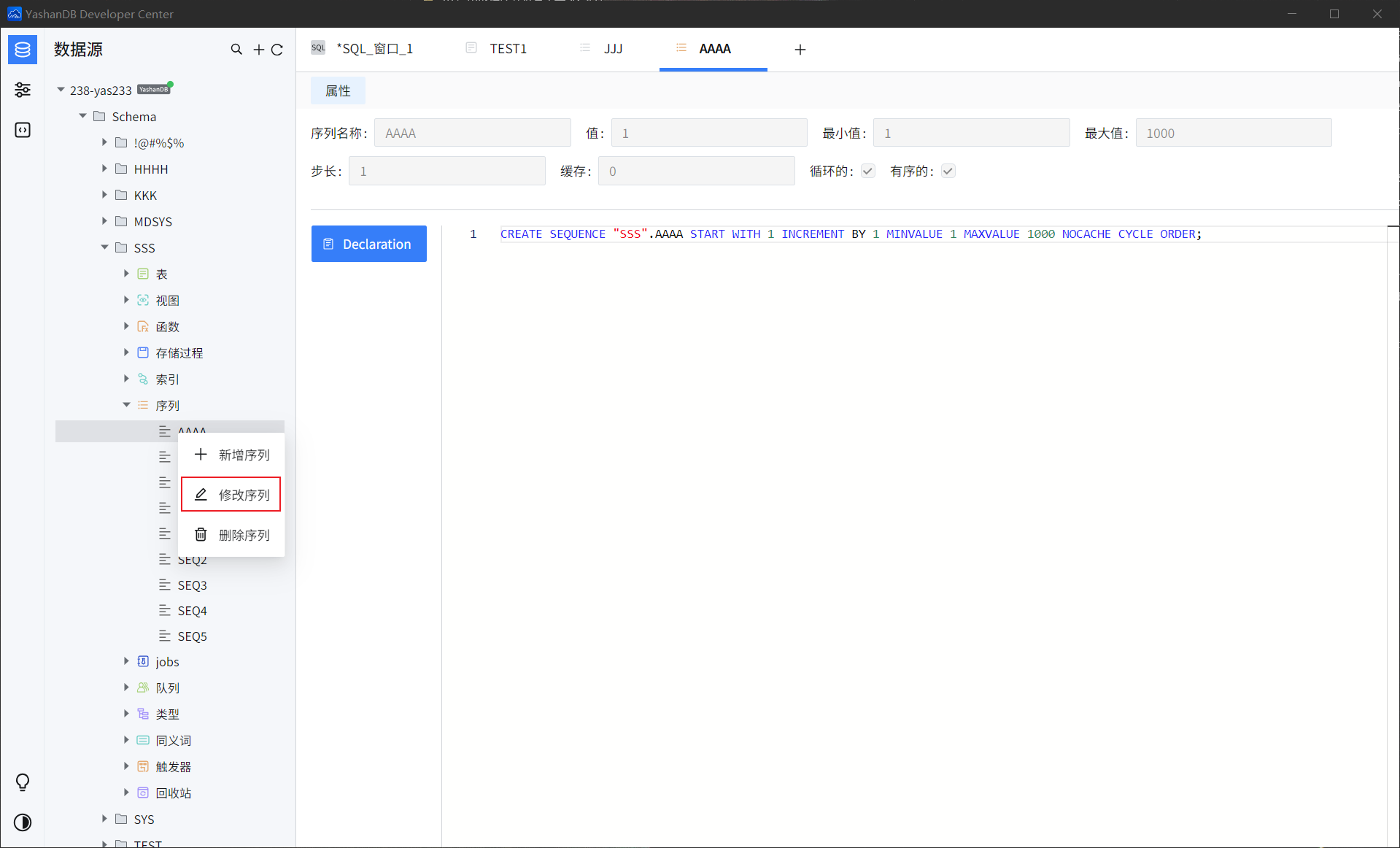The height and width of the screenshot is (848, 1400).
Task: Expand the !@#%$% schema
Action: [x=104, y=142]
